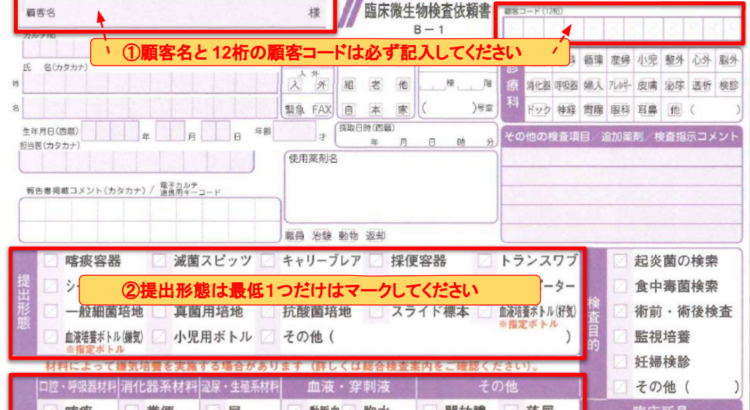The width and height of the screenshot is (750, 410).
Task: Click the 報告書掲載コメント entry grid
Action: 150,220
